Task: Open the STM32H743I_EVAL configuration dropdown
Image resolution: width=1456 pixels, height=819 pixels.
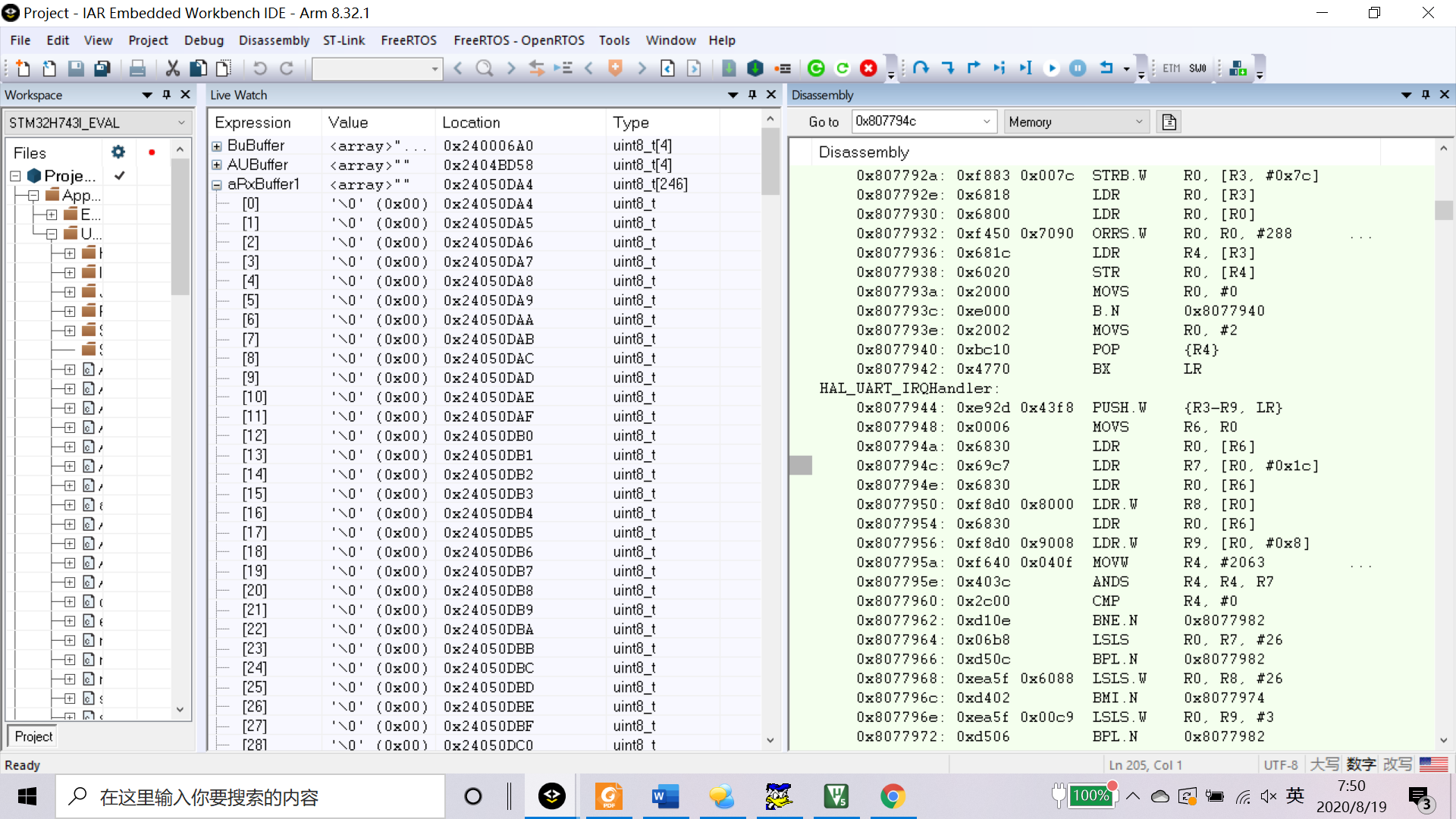Action: [181, 123]
